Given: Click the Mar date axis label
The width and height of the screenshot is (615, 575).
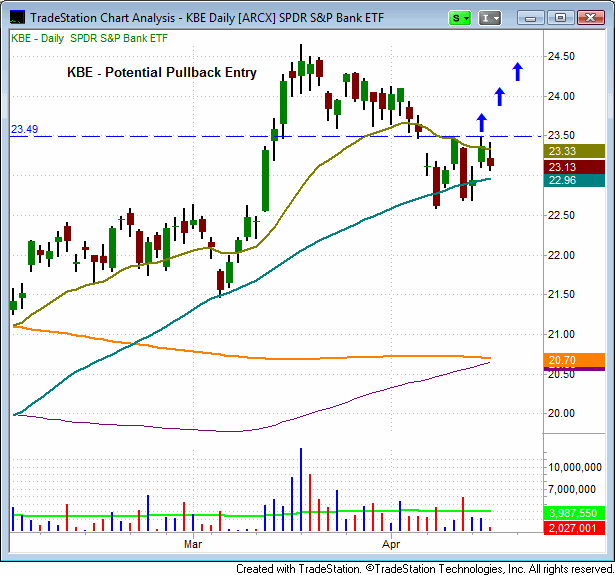Looking at the screenshot, I should tap(193, 544).
